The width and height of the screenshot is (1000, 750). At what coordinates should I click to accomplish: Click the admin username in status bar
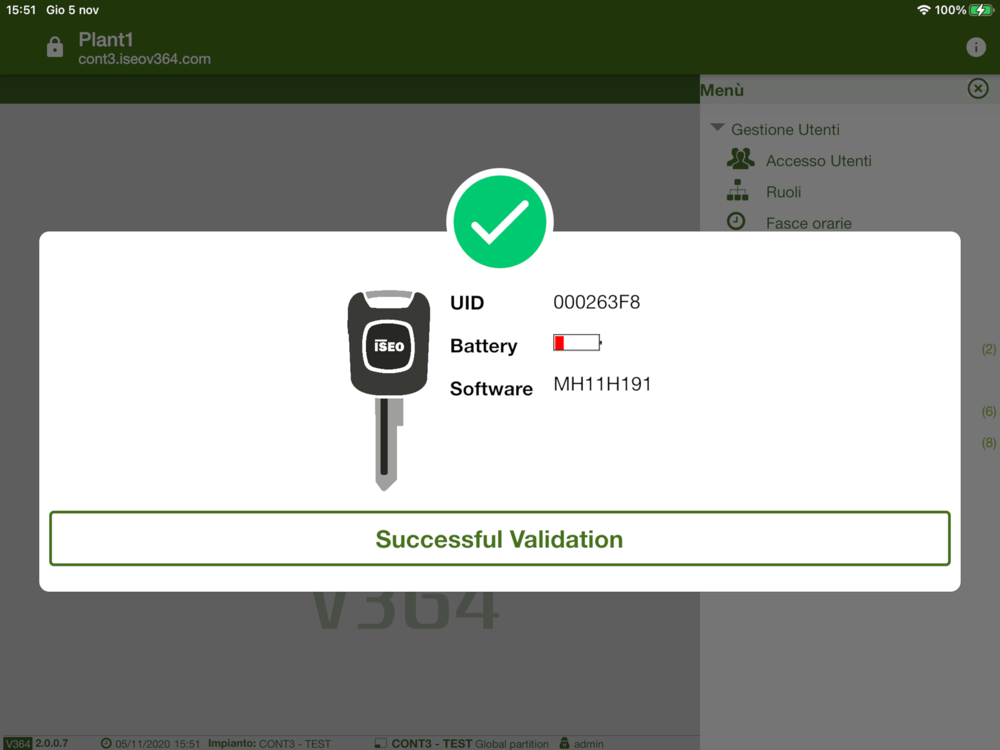(x=589, y=744)
